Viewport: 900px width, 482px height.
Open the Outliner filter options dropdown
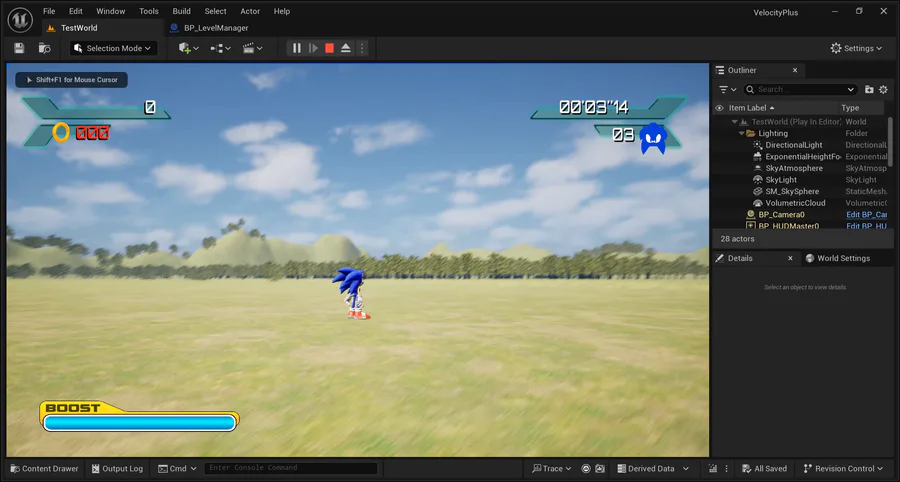pyautogui.click(x=728, y=90)
